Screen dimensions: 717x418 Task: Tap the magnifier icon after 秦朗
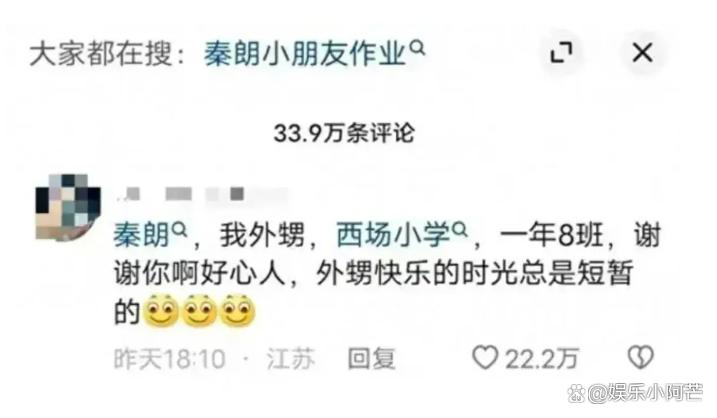tap(180, 229)
